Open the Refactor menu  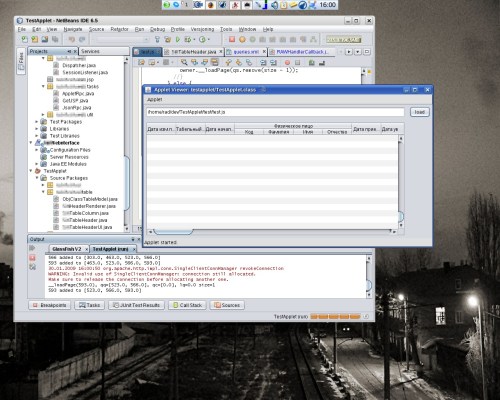pyautogui.click(x=119, y=29)
